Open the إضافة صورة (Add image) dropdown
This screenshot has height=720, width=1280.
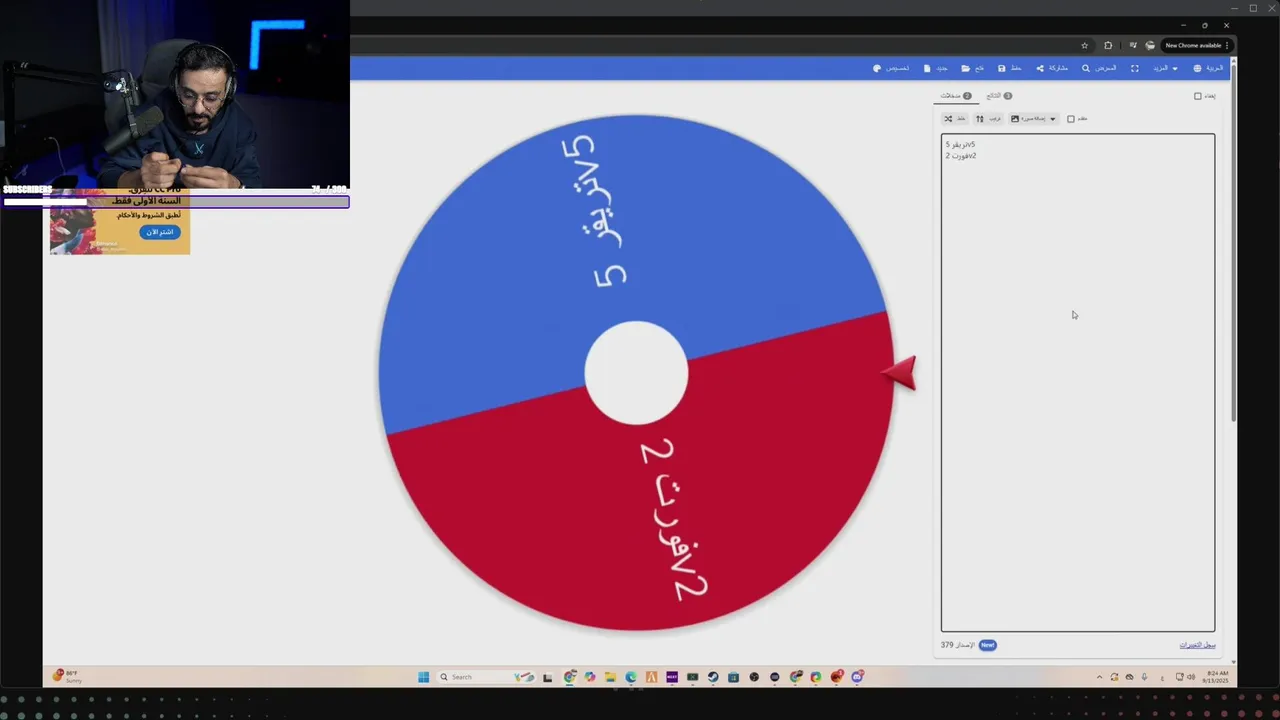coord(1033,118)
